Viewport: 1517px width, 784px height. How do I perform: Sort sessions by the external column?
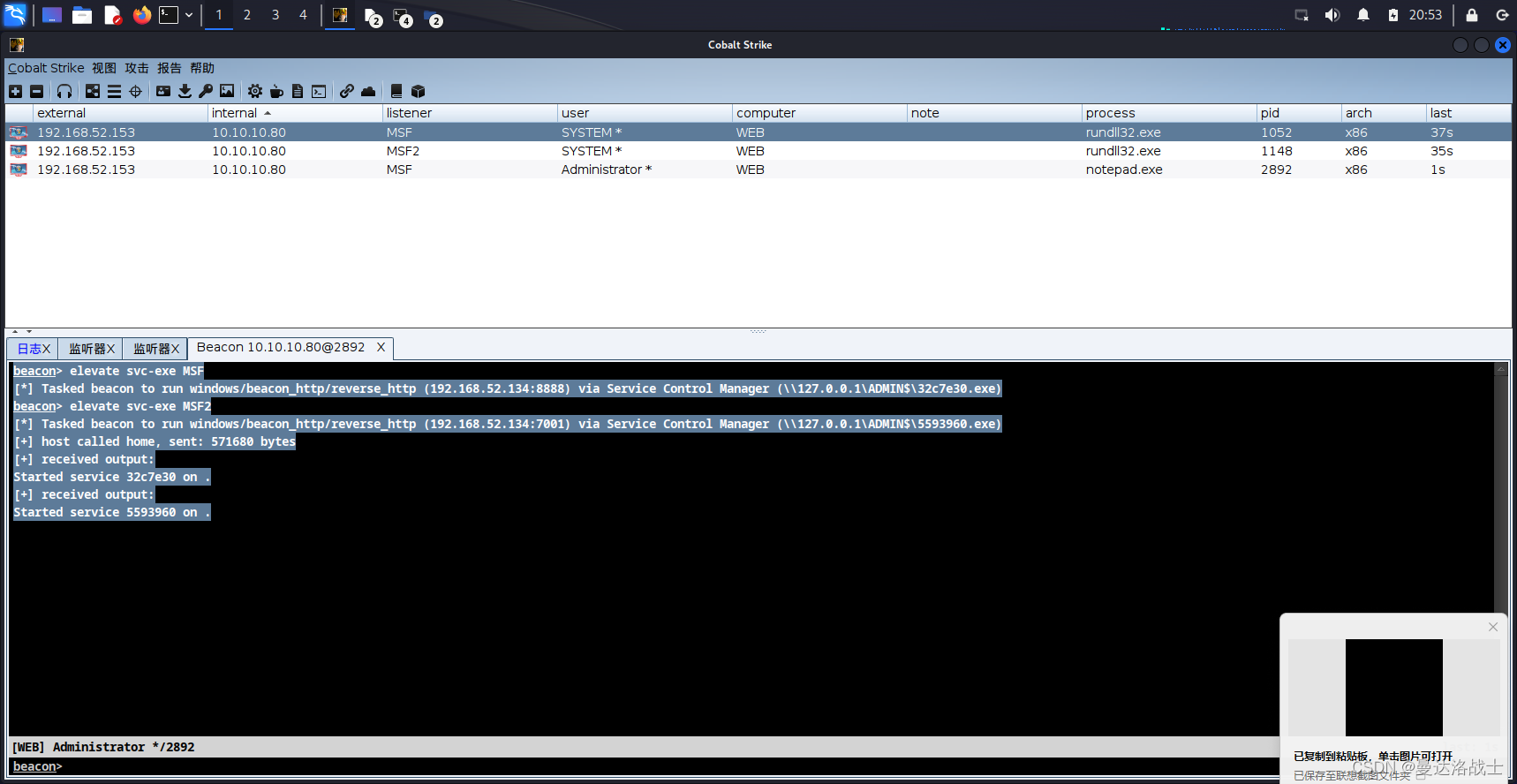(120, 113)
